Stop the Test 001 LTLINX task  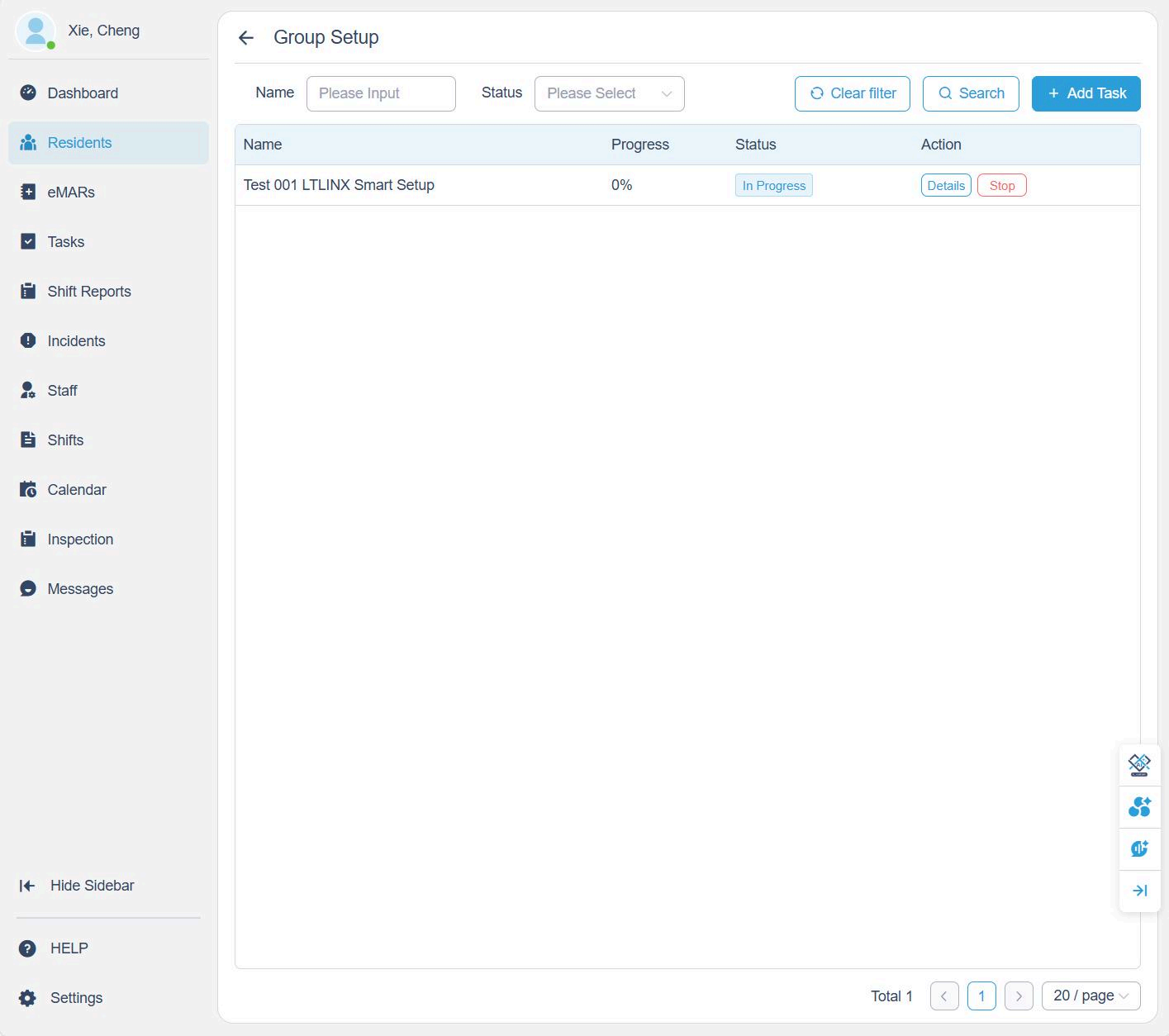1001,185
